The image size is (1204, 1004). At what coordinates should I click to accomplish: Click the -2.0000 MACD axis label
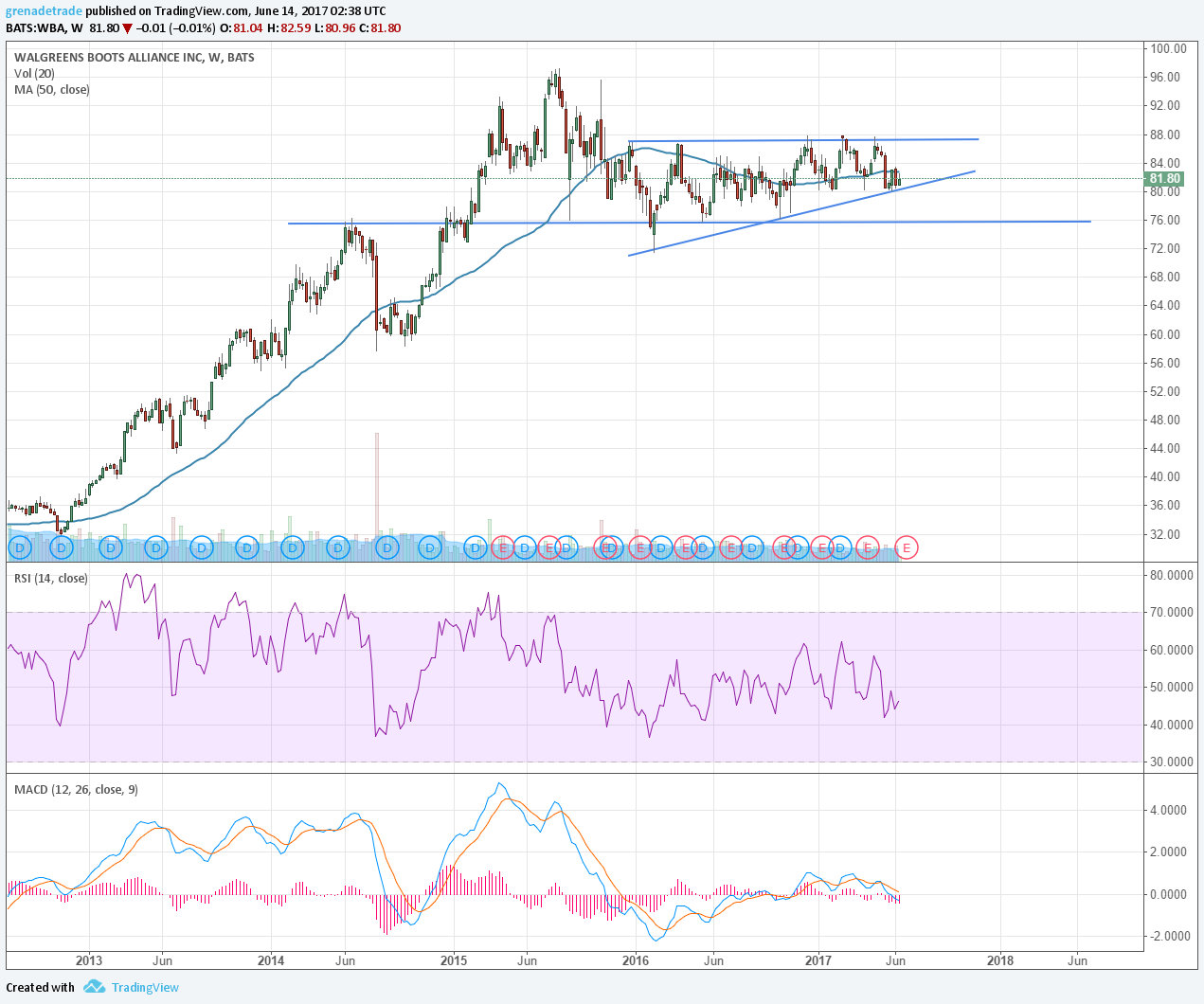(x=1168, y=936)
